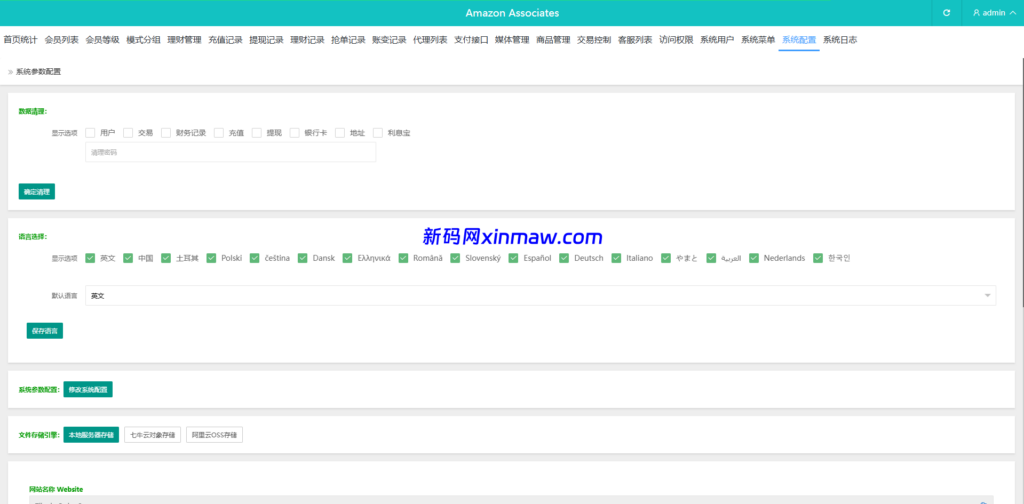The image size is (1024, 504).
Task: Select the active 系统配置 tab
Action: (799, 40)
